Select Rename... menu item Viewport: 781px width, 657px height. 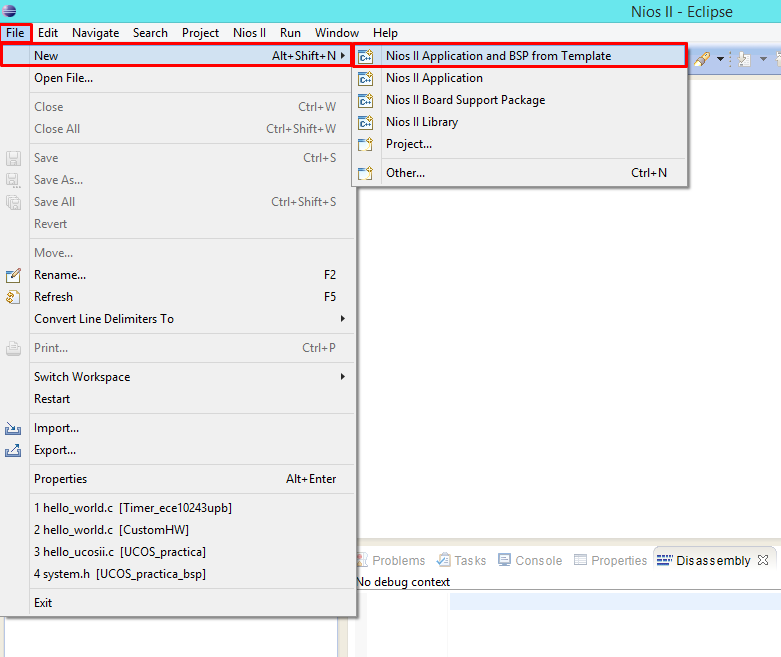coord(177,274)
